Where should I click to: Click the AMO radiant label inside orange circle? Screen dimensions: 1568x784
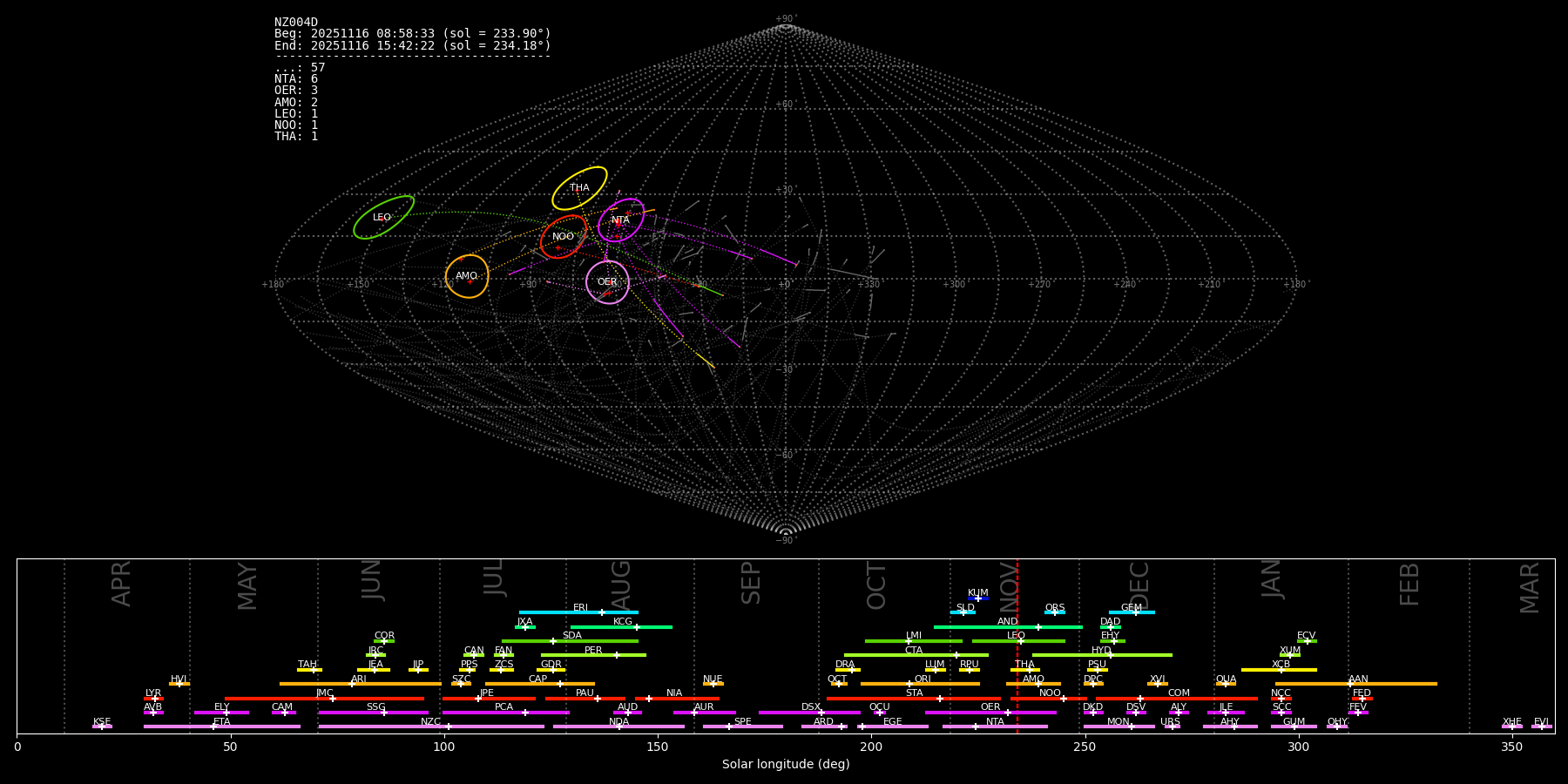click(466, 276)
